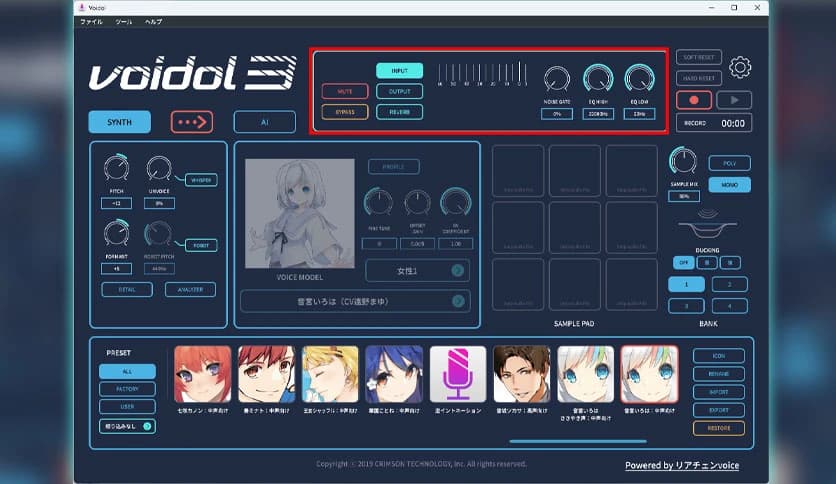
Task: Select sample bank 4
Action: click(729, 306)
